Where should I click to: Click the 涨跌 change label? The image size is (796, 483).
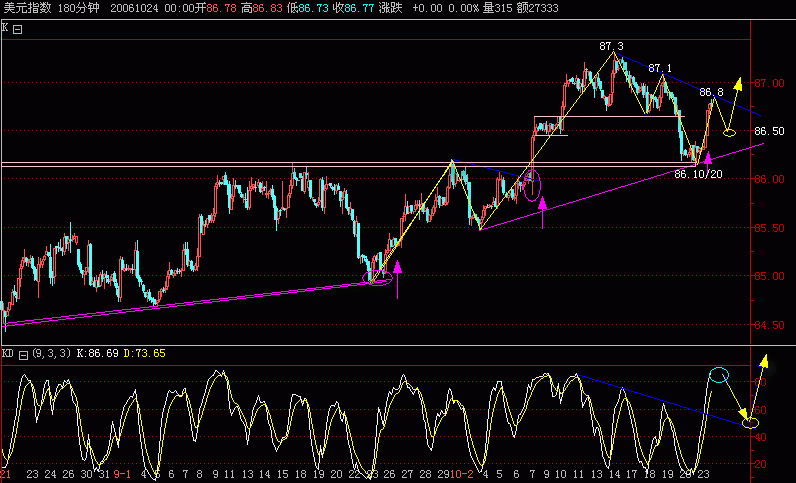pyautogui.click(x=390, y=8)
